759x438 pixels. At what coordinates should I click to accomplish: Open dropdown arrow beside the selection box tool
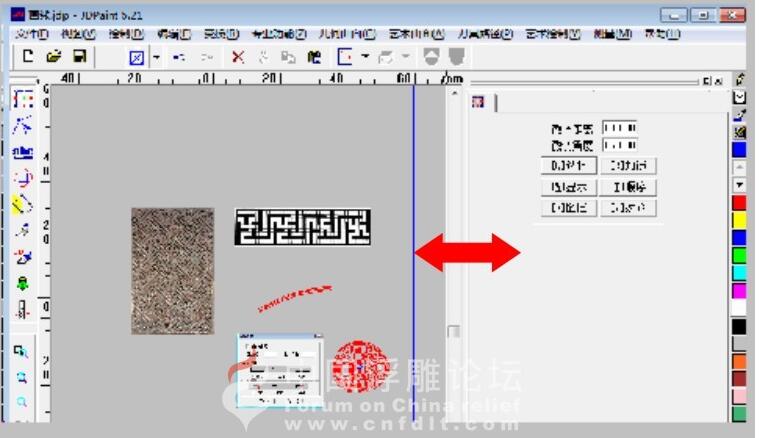click(157, 57)
